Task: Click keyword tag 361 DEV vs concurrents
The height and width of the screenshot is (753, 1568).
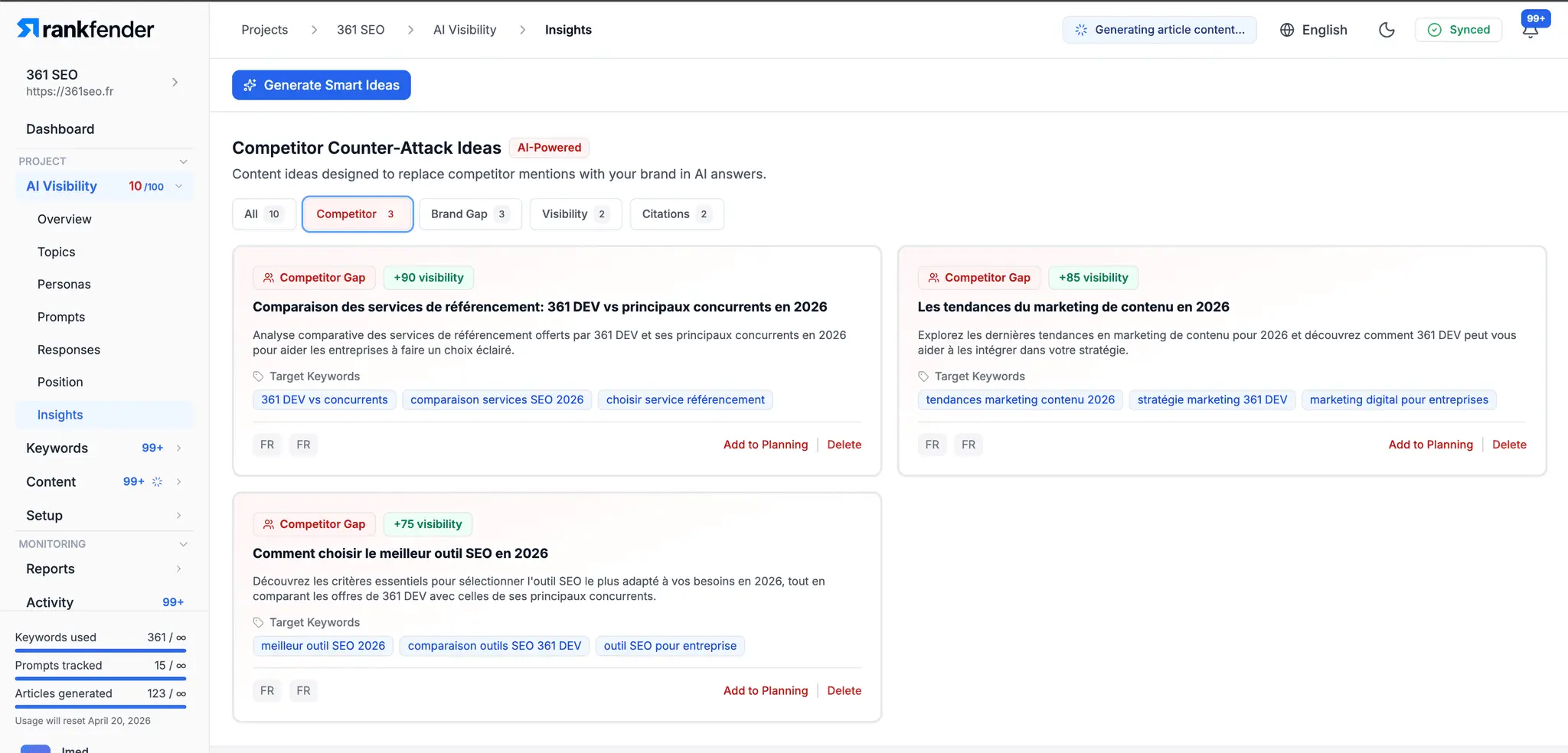Action: [325, 399]
